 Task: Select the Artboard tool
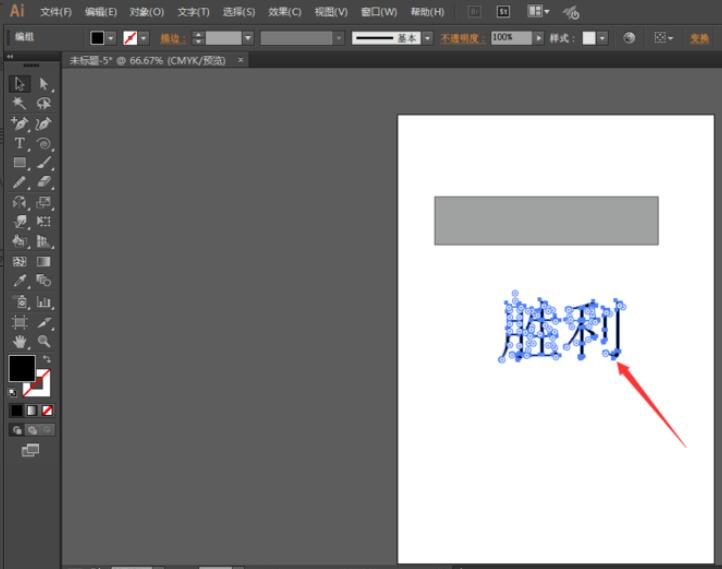pos(19,322)
